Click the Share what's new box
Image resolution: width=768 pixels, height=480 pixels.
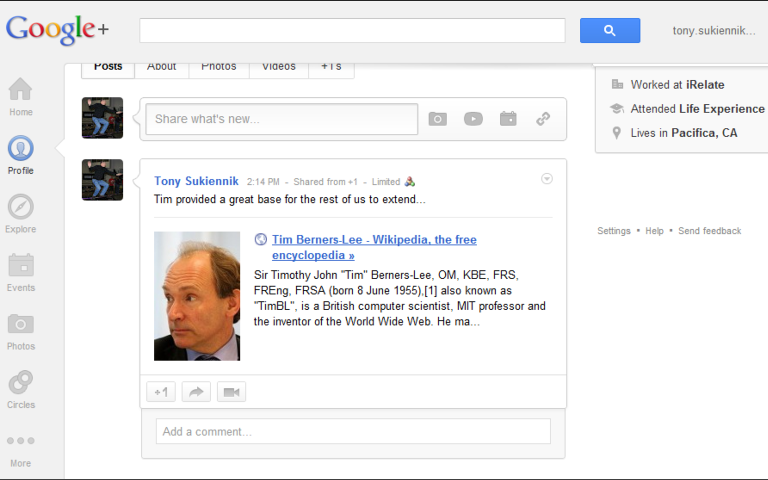point(282,119)
